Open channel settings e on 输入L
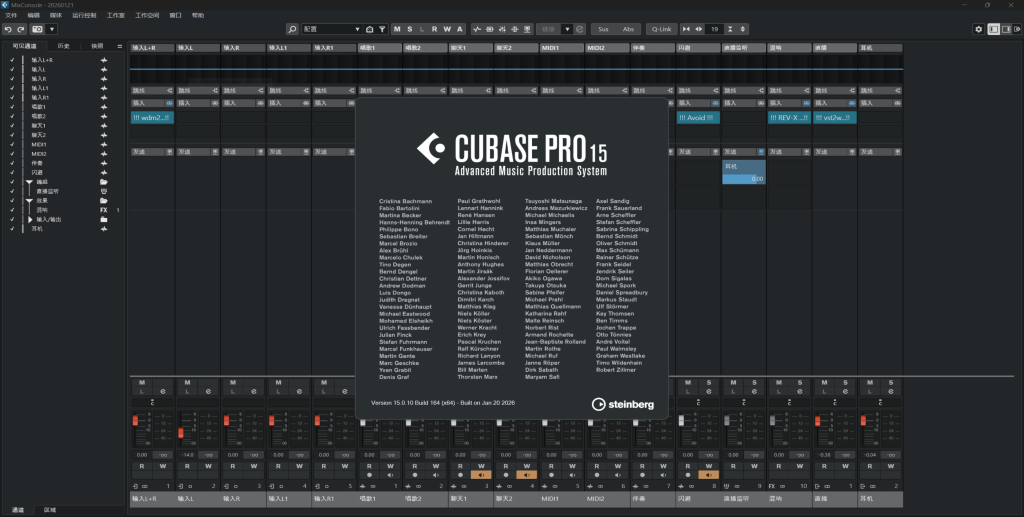Image resolution: width=1024 pixels, height=517 pixels. tap(208, 391)
